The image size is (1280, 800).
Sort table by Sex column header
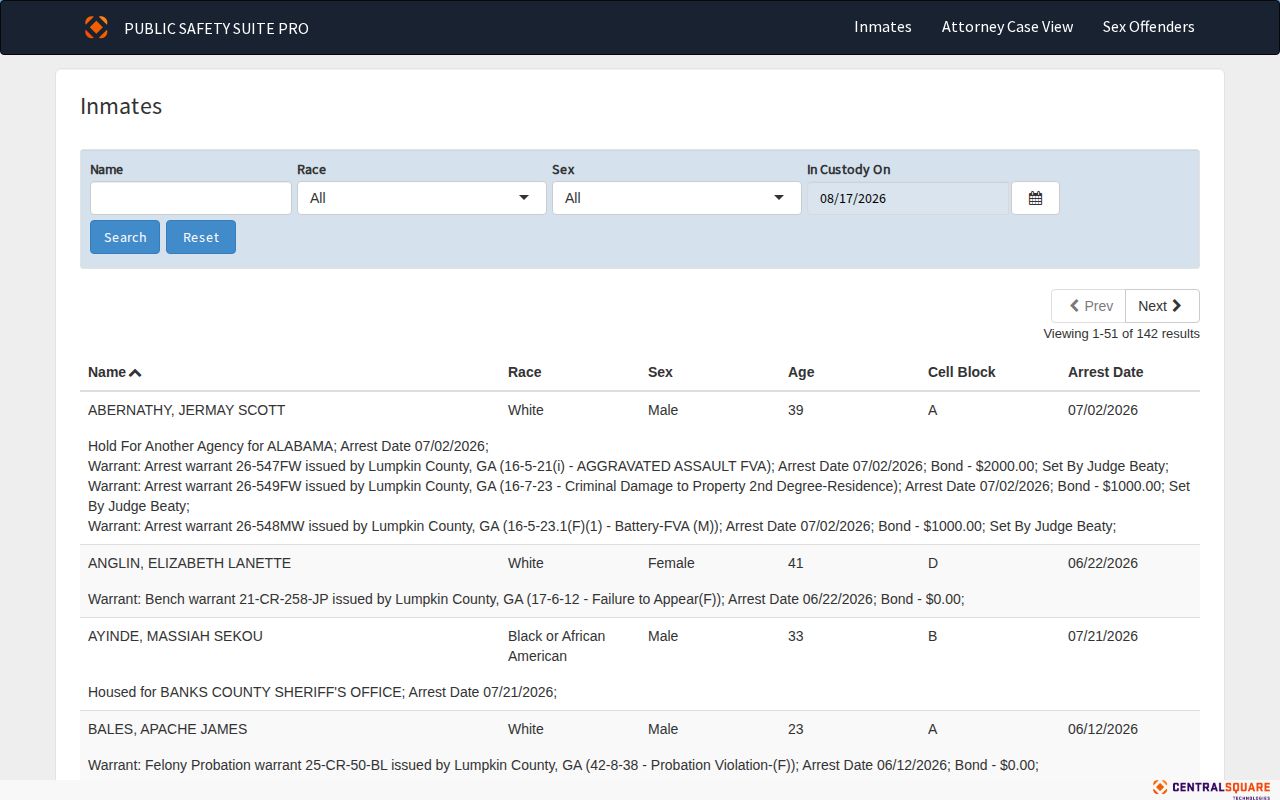coord(660,372)
